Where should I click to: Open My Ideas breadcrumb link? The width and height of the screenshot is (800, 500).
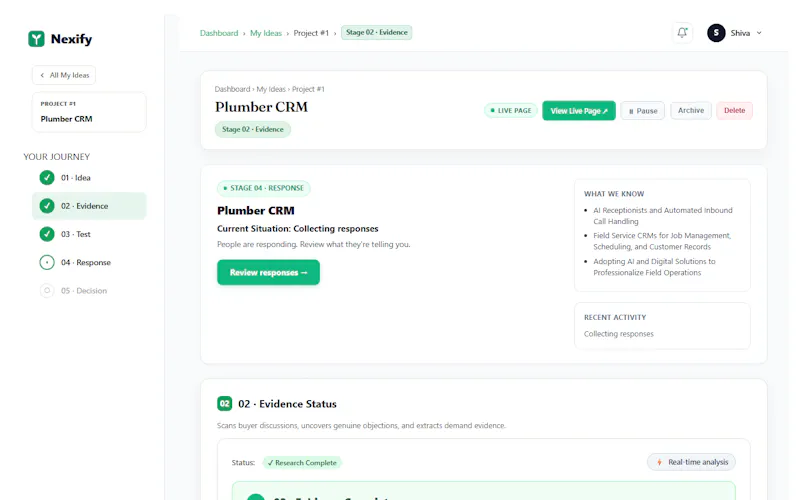click(266, 33)
